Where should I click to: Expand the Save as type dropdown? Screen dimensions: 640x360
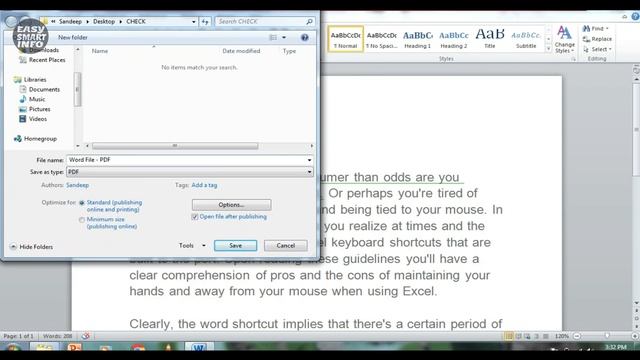tap(309, 172)
